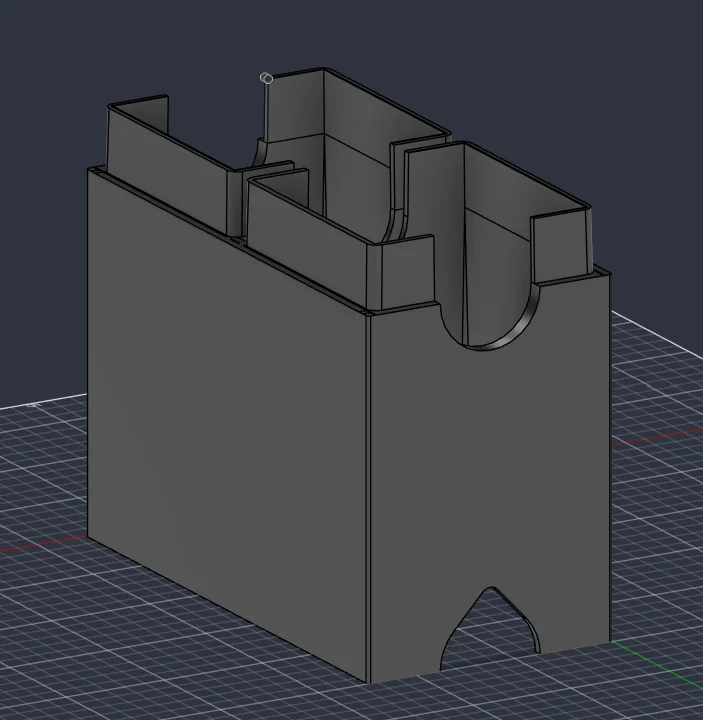This screenshot has height=720, width=703.
Task: Click the circular cursor marker at top corner
Action: (266, 79)
